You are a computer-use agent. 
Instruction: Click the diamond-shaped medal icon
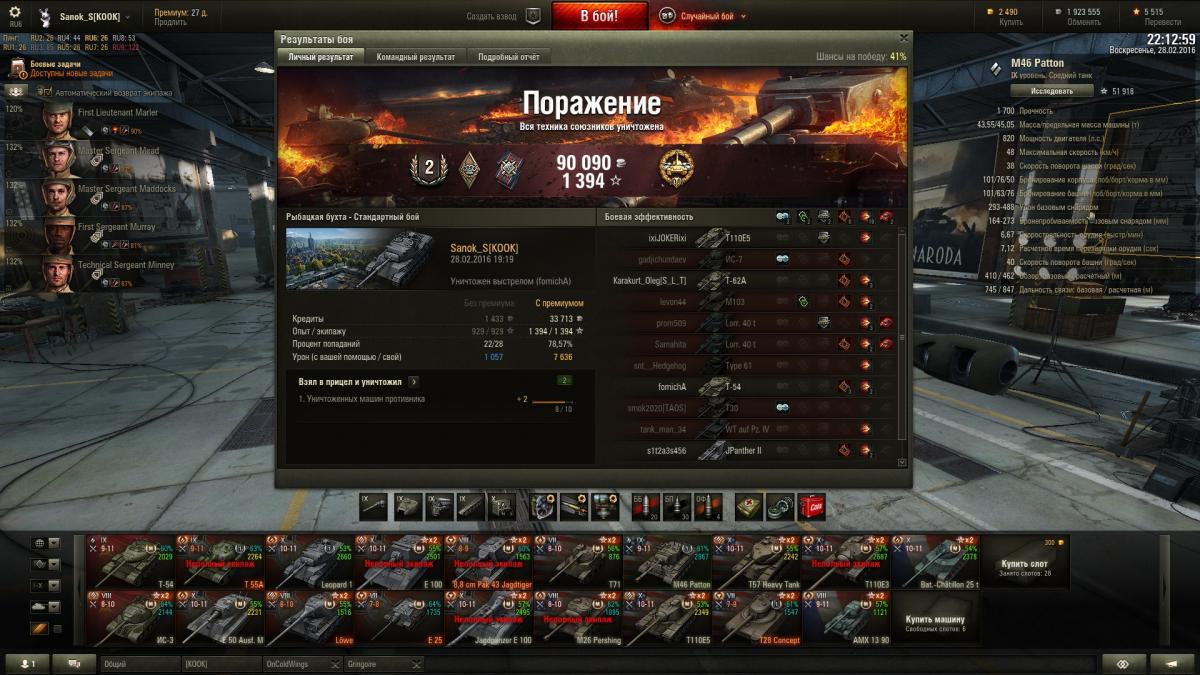(469, 168)
